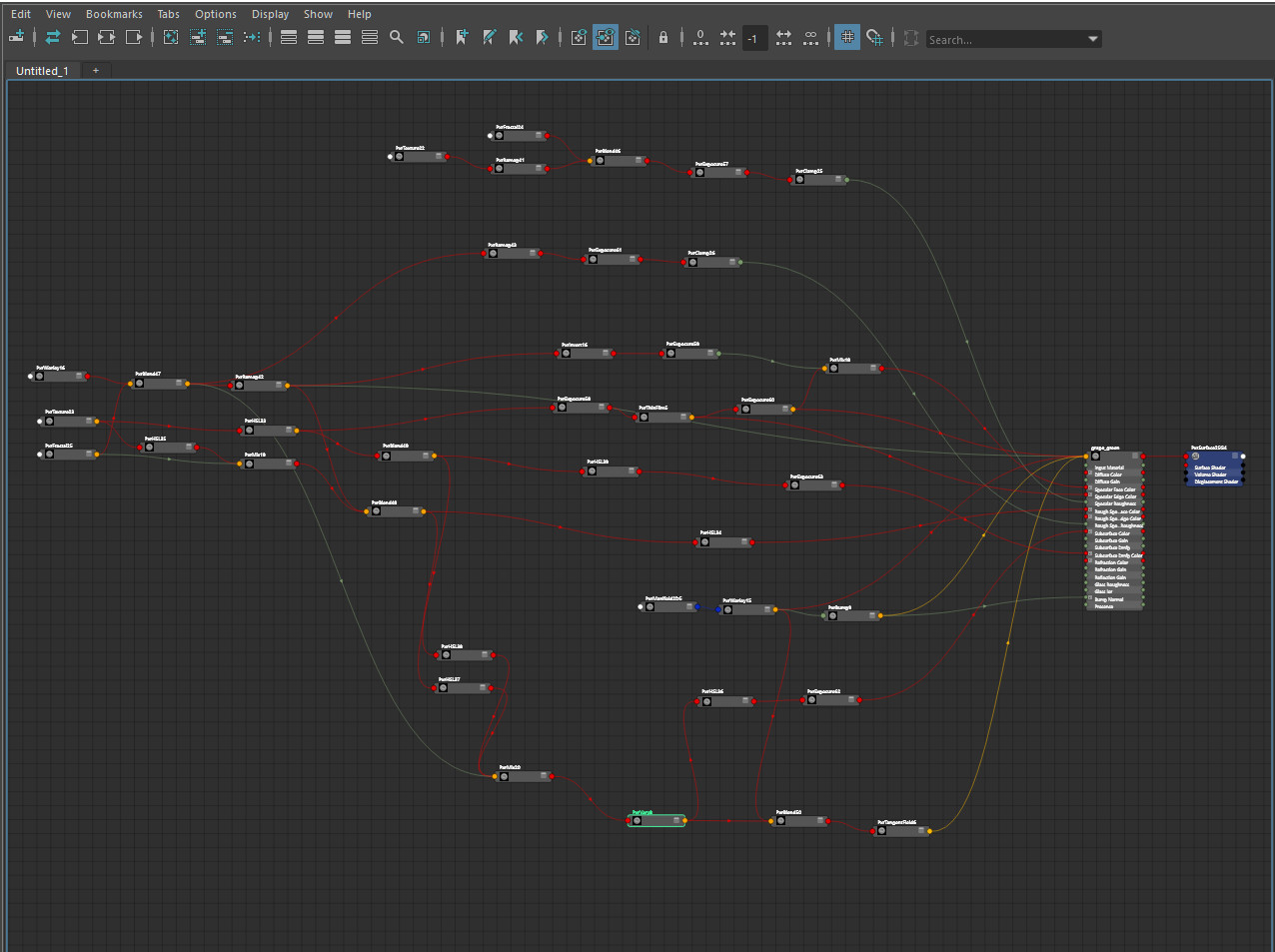
Task: Toggle the highlighted eye node display icon
Action: (606, 37)
